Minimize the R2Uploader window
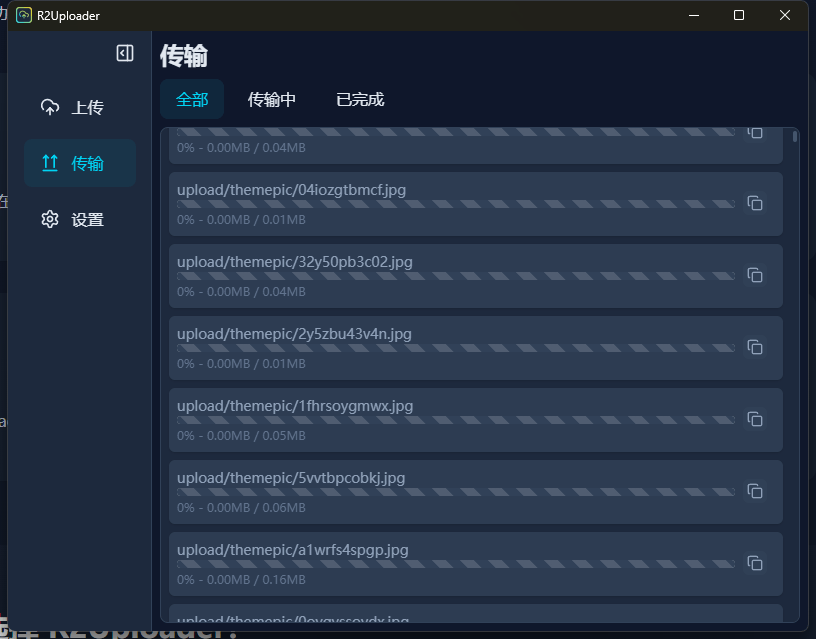This screenshot has width=816, height=639. 694,15
